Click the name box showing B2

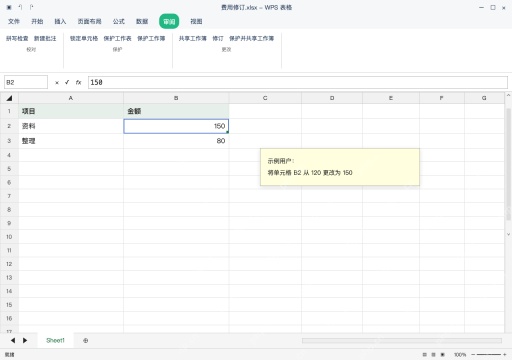(26, 82)
